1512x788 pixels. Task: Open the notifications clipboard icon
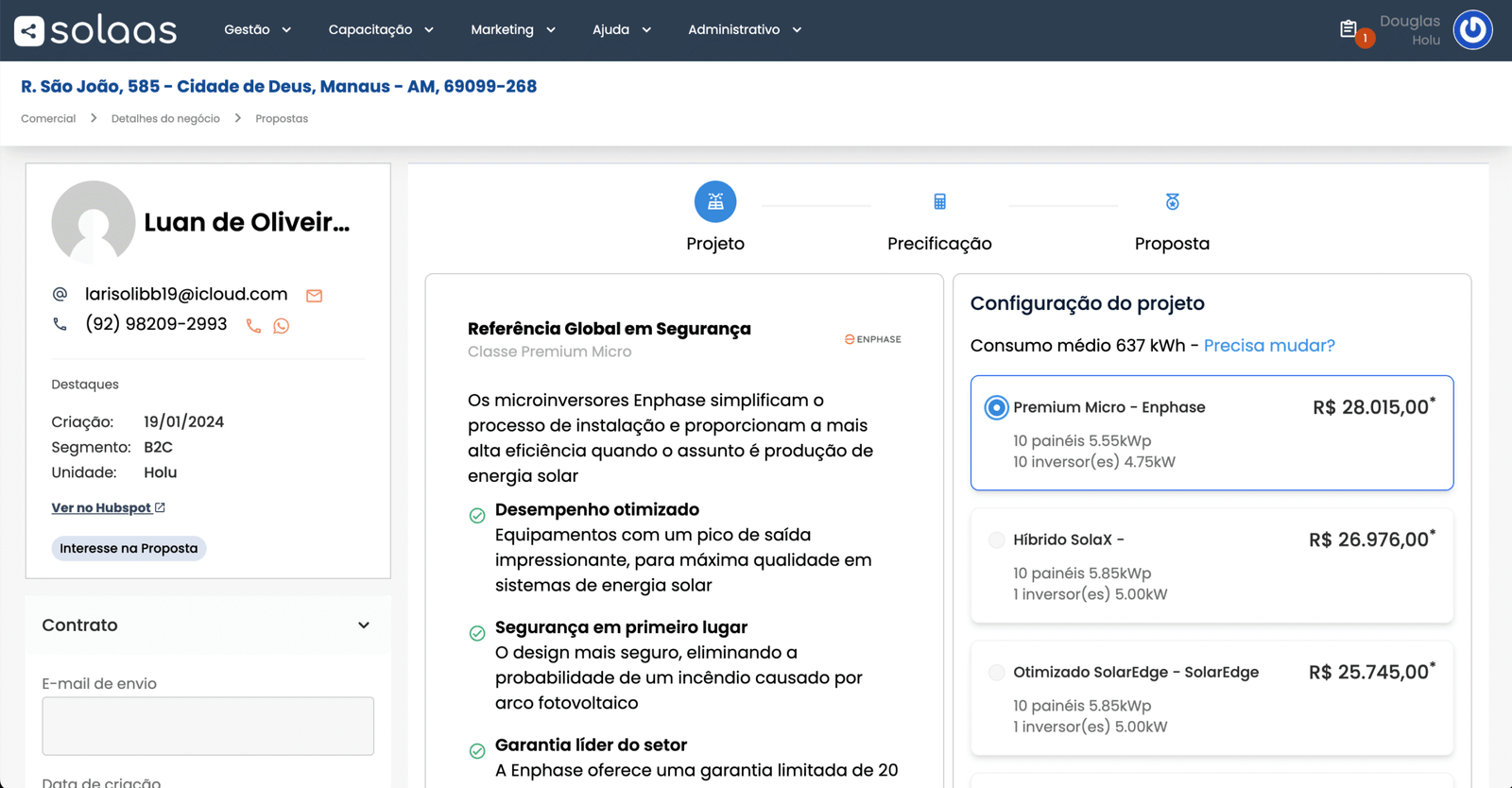[1349, 29]
